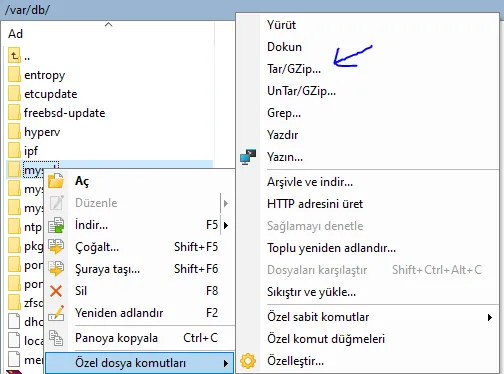
Task: Click the red X delete icon for Sil
Action: [56, 291]
